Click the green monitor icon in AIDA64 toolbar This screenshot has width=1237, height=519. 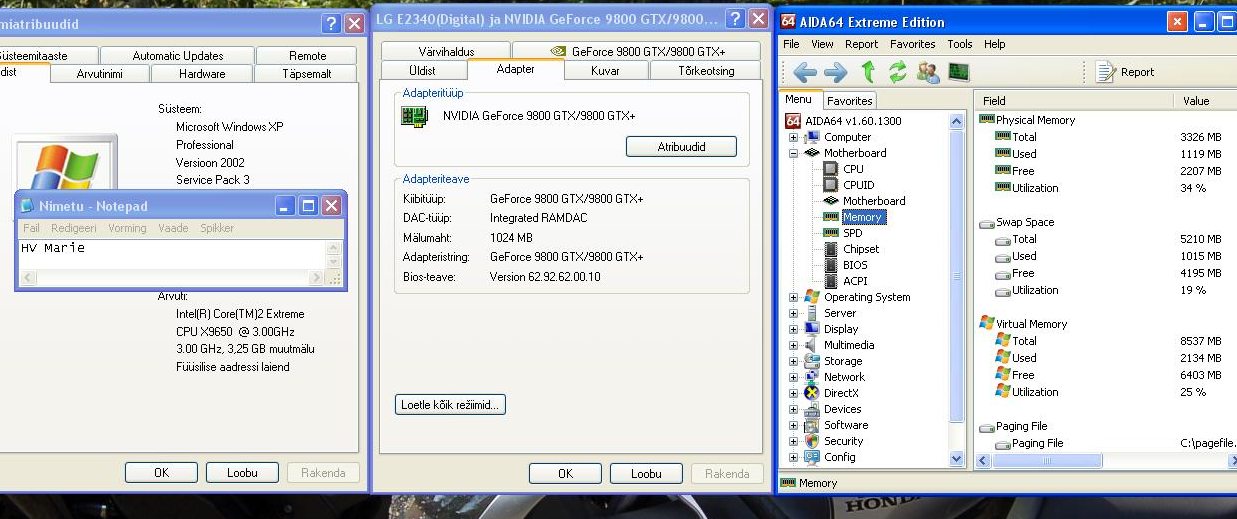tap(959, 71)
